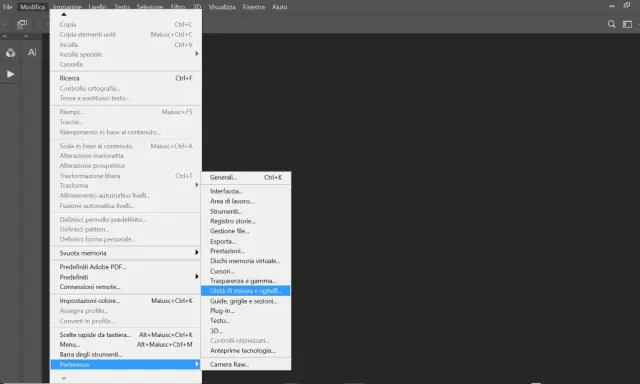The height and width of the screenshot is (384, 640).
Task: Open the Aiuto menu
Action: 280,7
